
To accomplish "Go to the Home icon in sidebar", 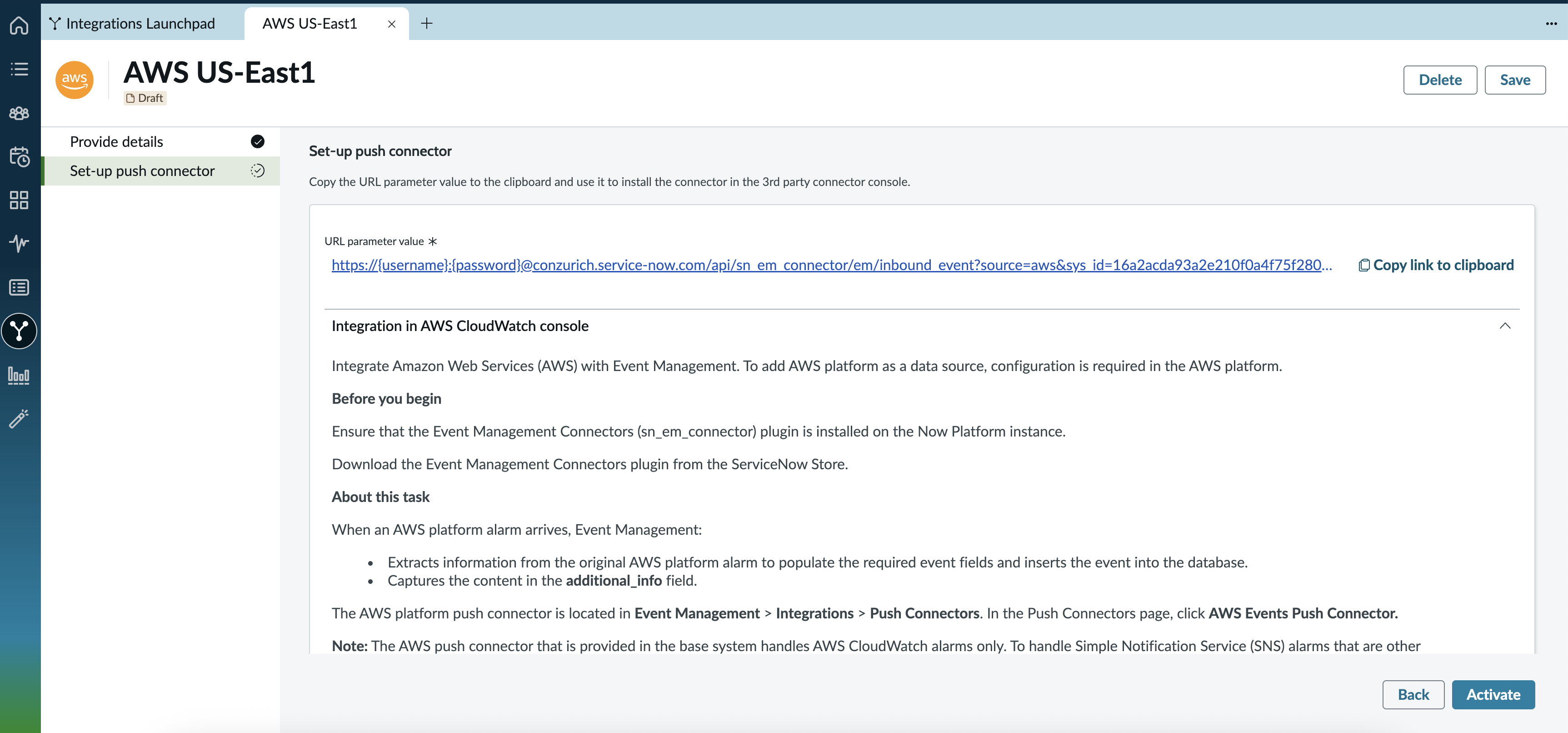I will coord(19,25).
